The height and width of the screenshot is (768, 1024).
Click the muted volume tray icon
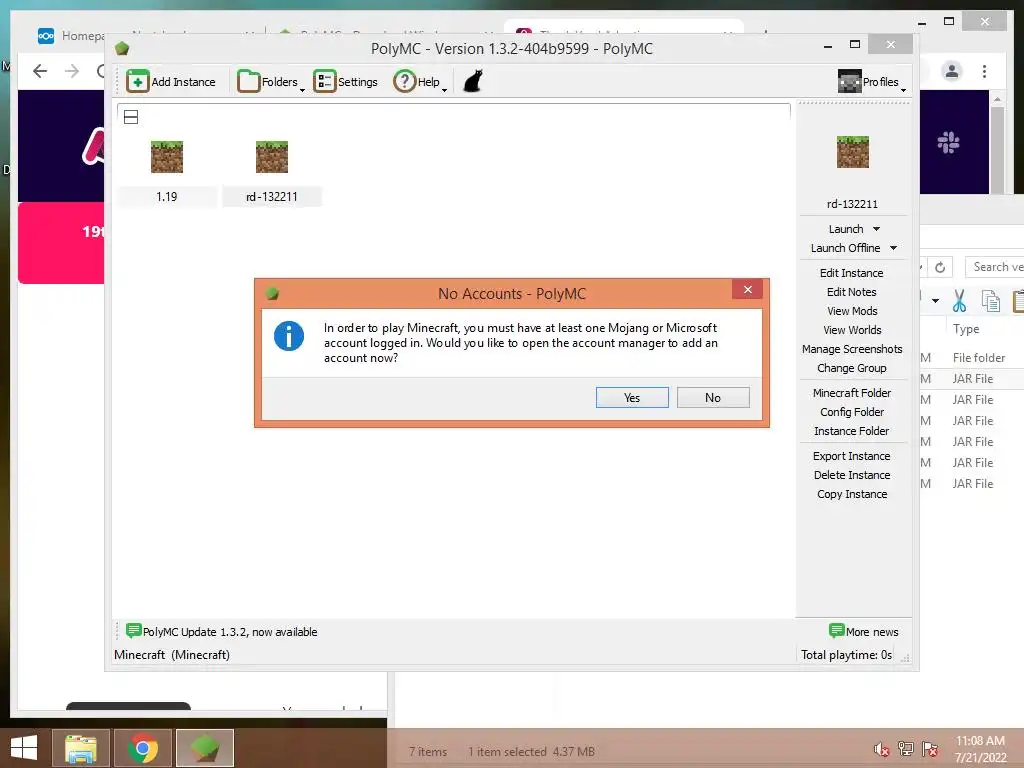[882, 749]
